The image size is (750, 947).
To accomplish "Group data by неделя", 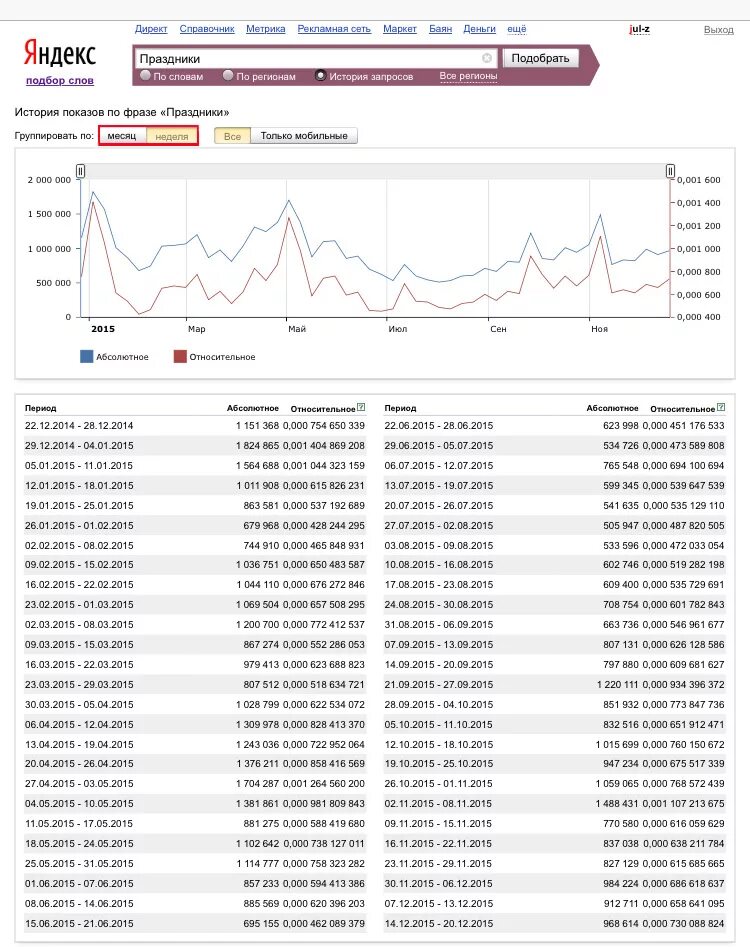I will [172, 136].
